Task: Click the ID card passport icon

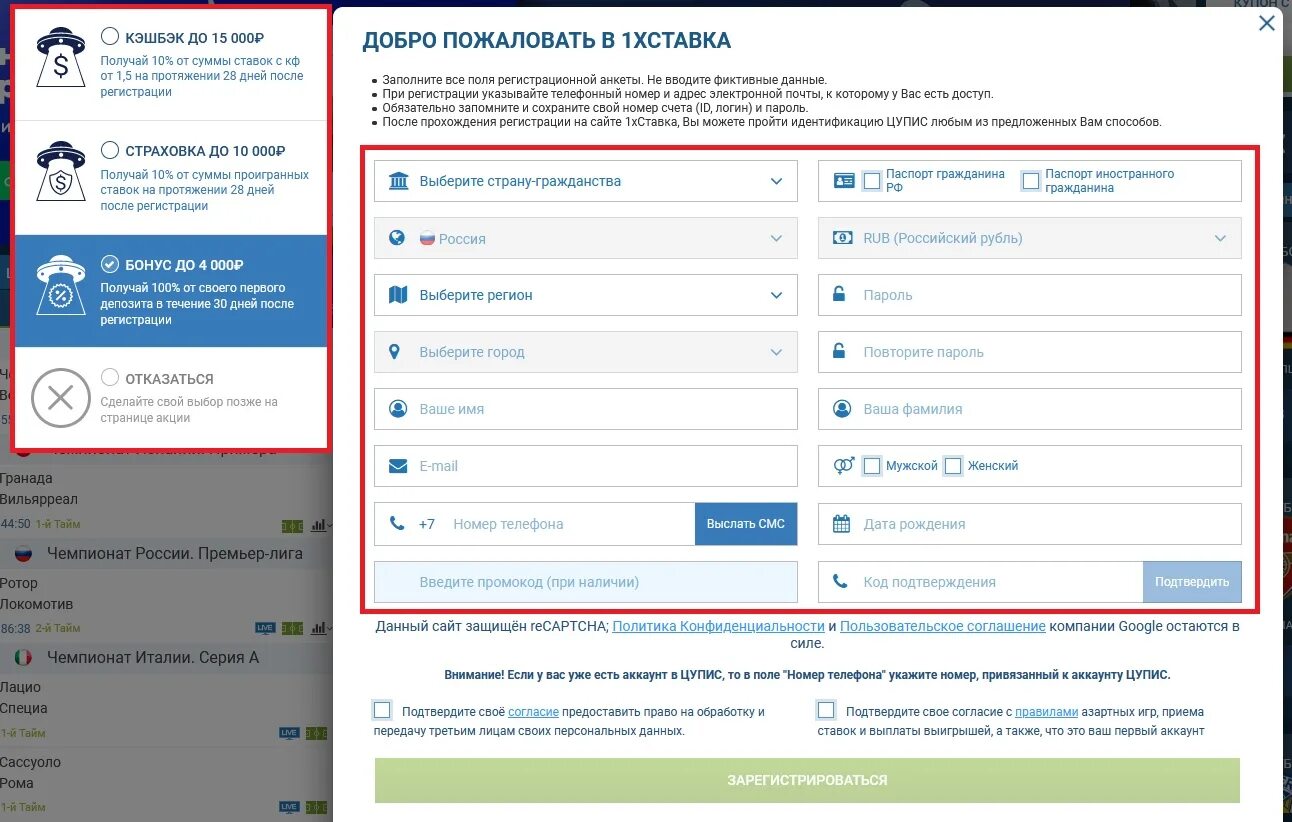Action: (844, 181)
